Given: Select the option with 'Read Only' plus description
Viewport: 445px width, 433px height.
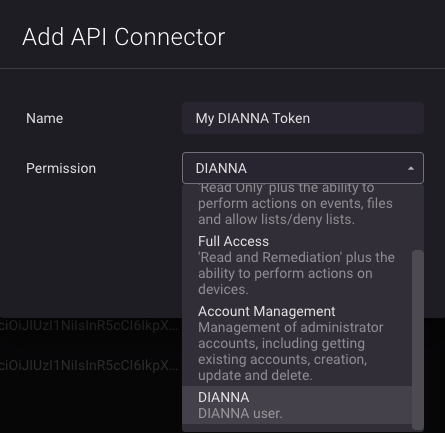Looking at the screenshot, I should (297, 206).
